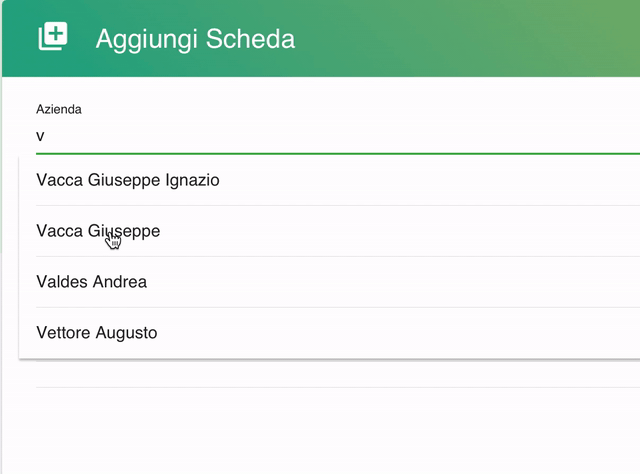Screen dimensions: 640x474
Task: Click the "Aggiungi Scheda" header title
Action: pos(195,39)
